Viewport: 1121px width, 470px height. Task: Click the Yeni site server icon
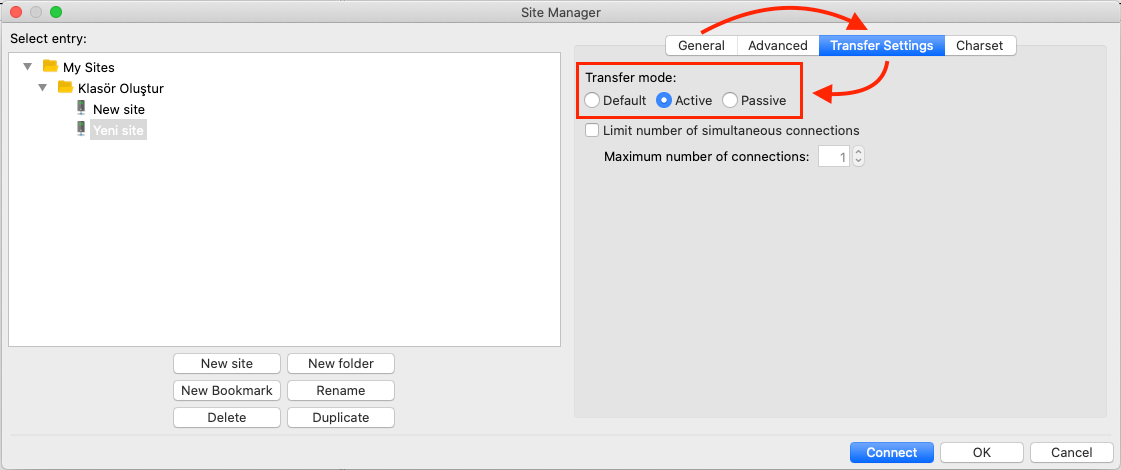coord(81,129)
